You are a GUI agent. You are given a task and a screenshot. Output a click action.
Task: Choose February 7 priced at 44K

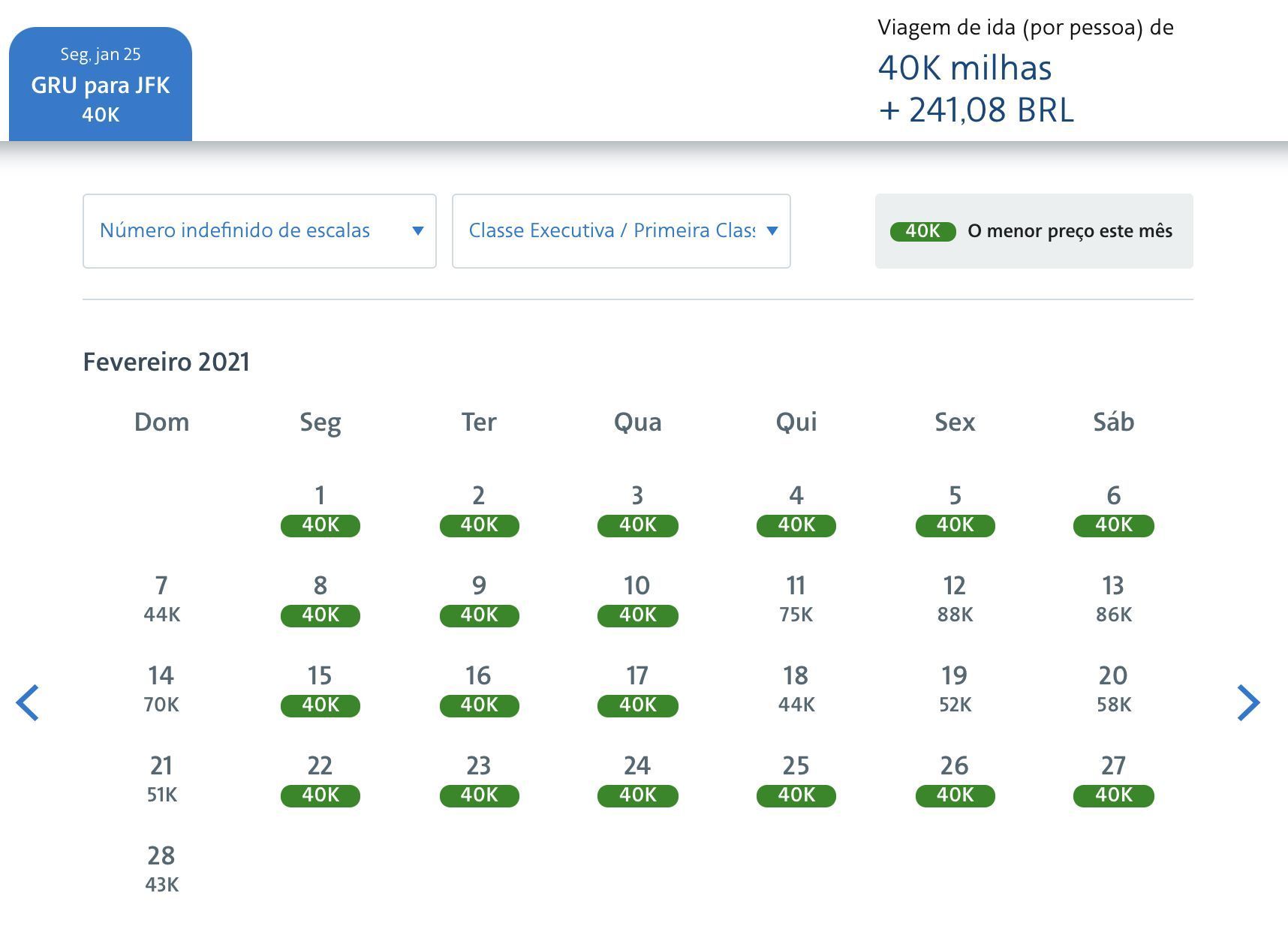pyautogui.click(x=161, y=600)
